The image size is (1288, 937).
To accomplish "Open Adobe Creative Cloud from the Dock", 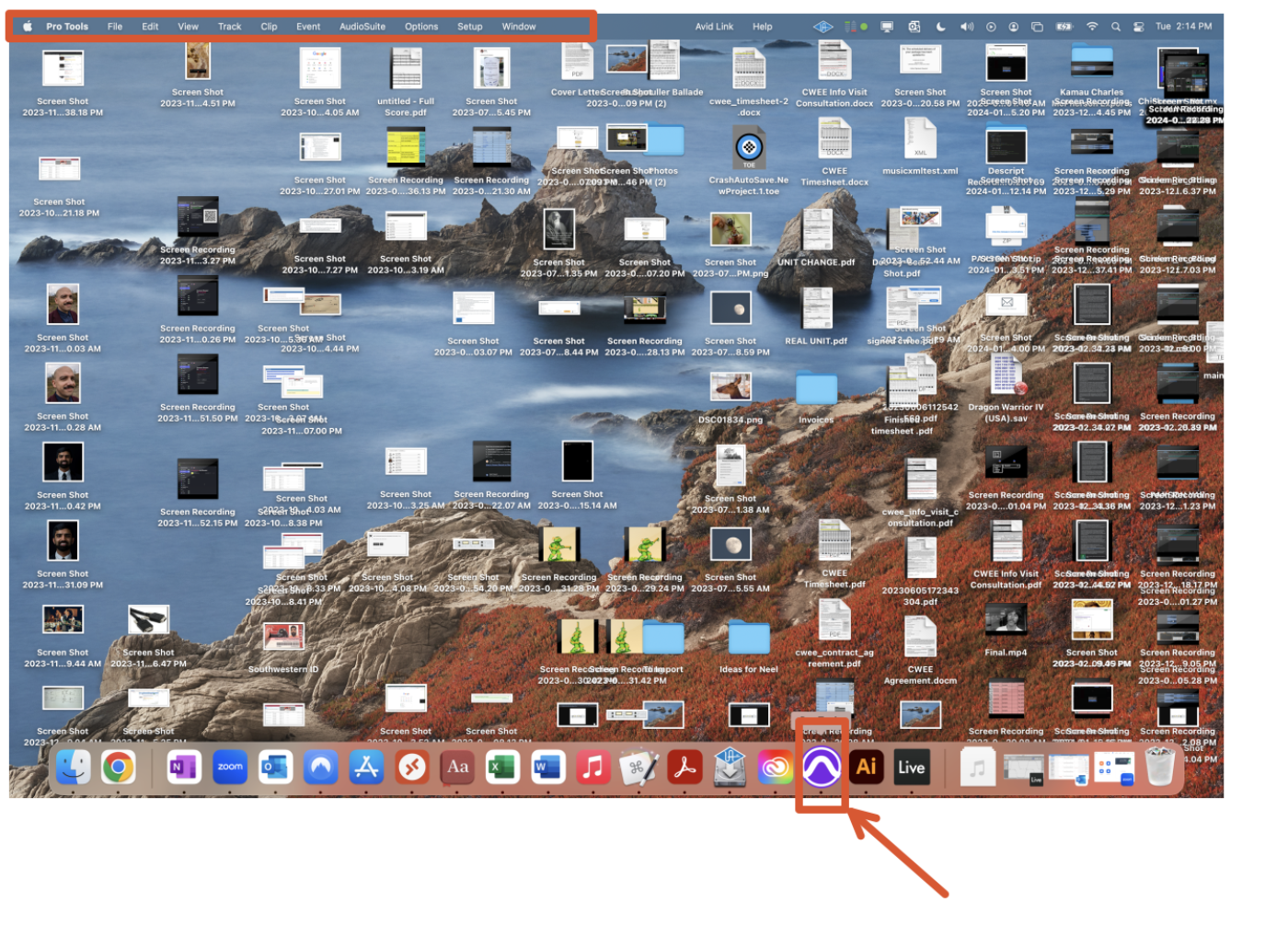I will point(776,767).
